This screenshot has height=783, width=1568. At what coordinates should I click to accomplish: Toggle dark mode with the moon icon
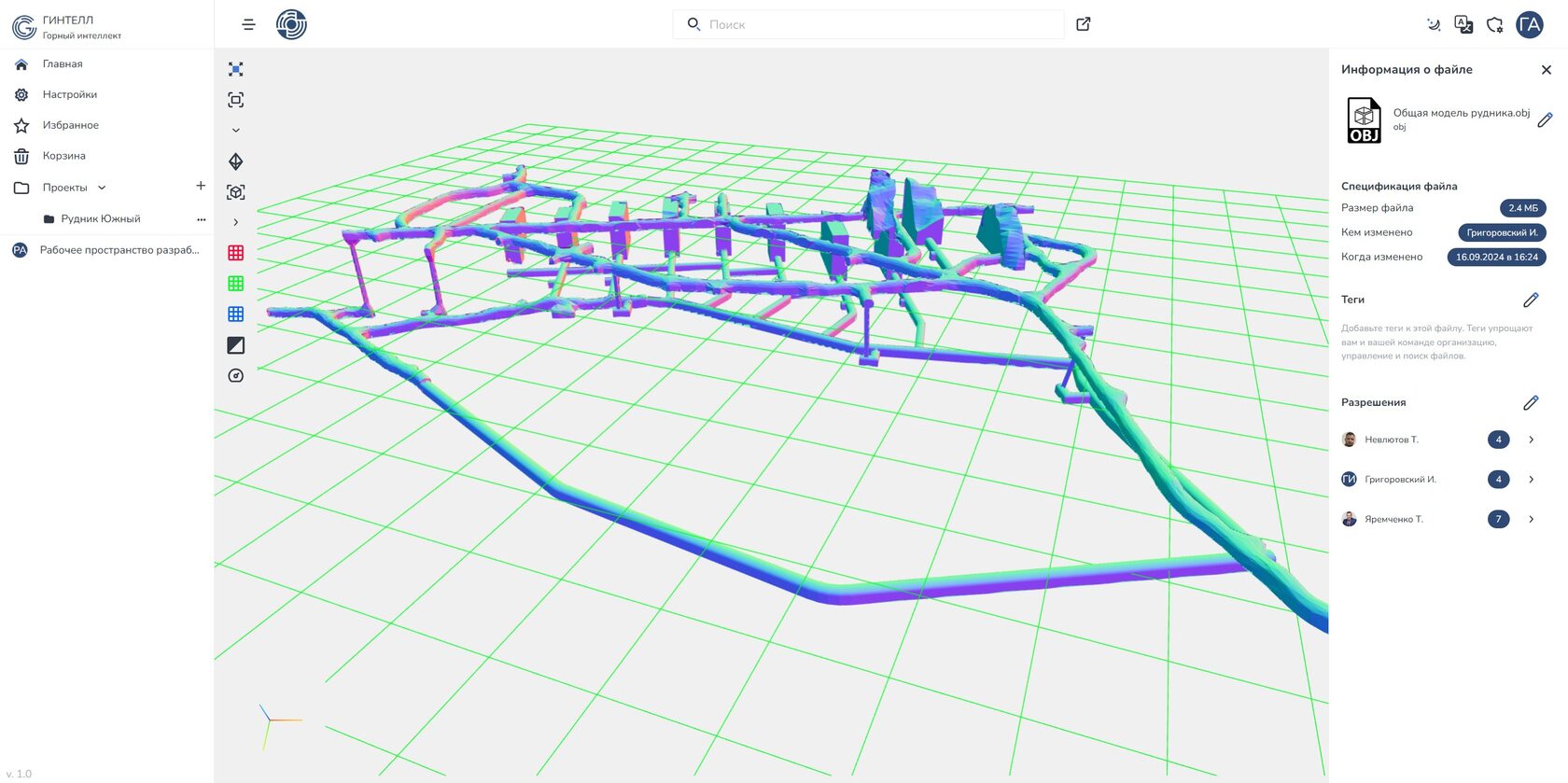point(1434,25)
